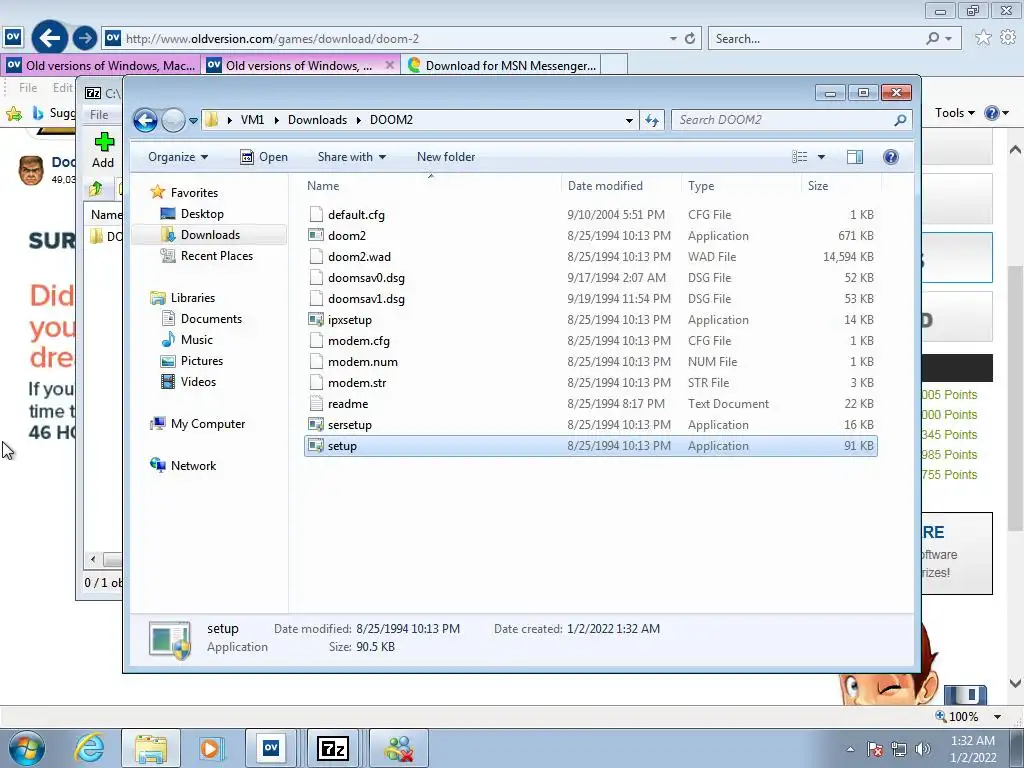Expand the address bar history dropdown arrow
This screenshot has width=1024, height=768.
tap(629, 120)
